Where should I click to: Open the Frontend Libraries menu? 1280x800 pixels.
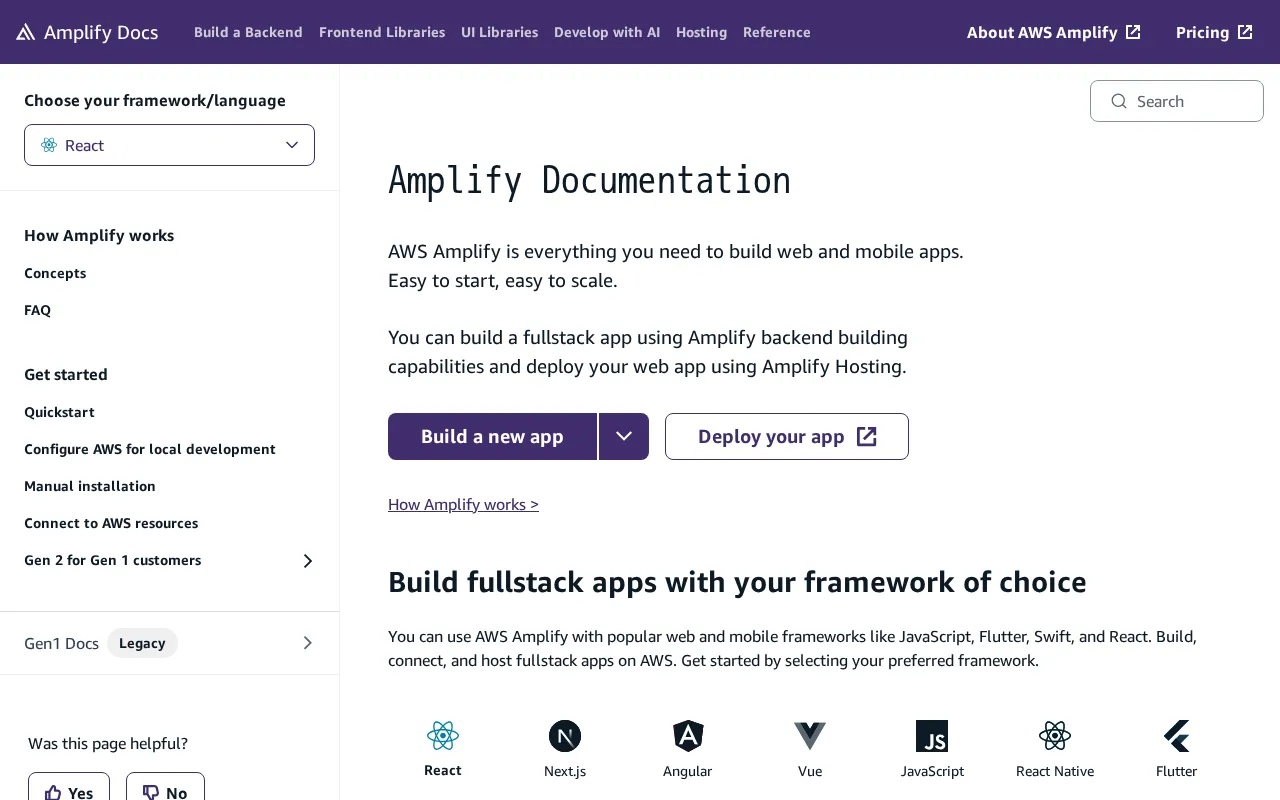(x=382, y=32)
